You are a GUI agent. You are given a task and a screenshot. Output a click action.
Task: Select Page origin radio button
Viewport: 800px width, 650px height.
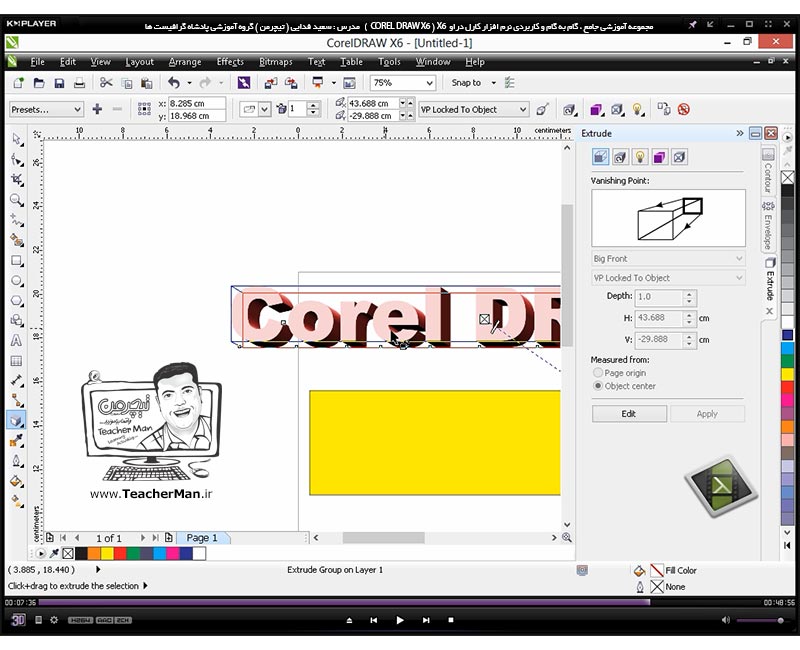pyautogui.click(x=598, y=373)
